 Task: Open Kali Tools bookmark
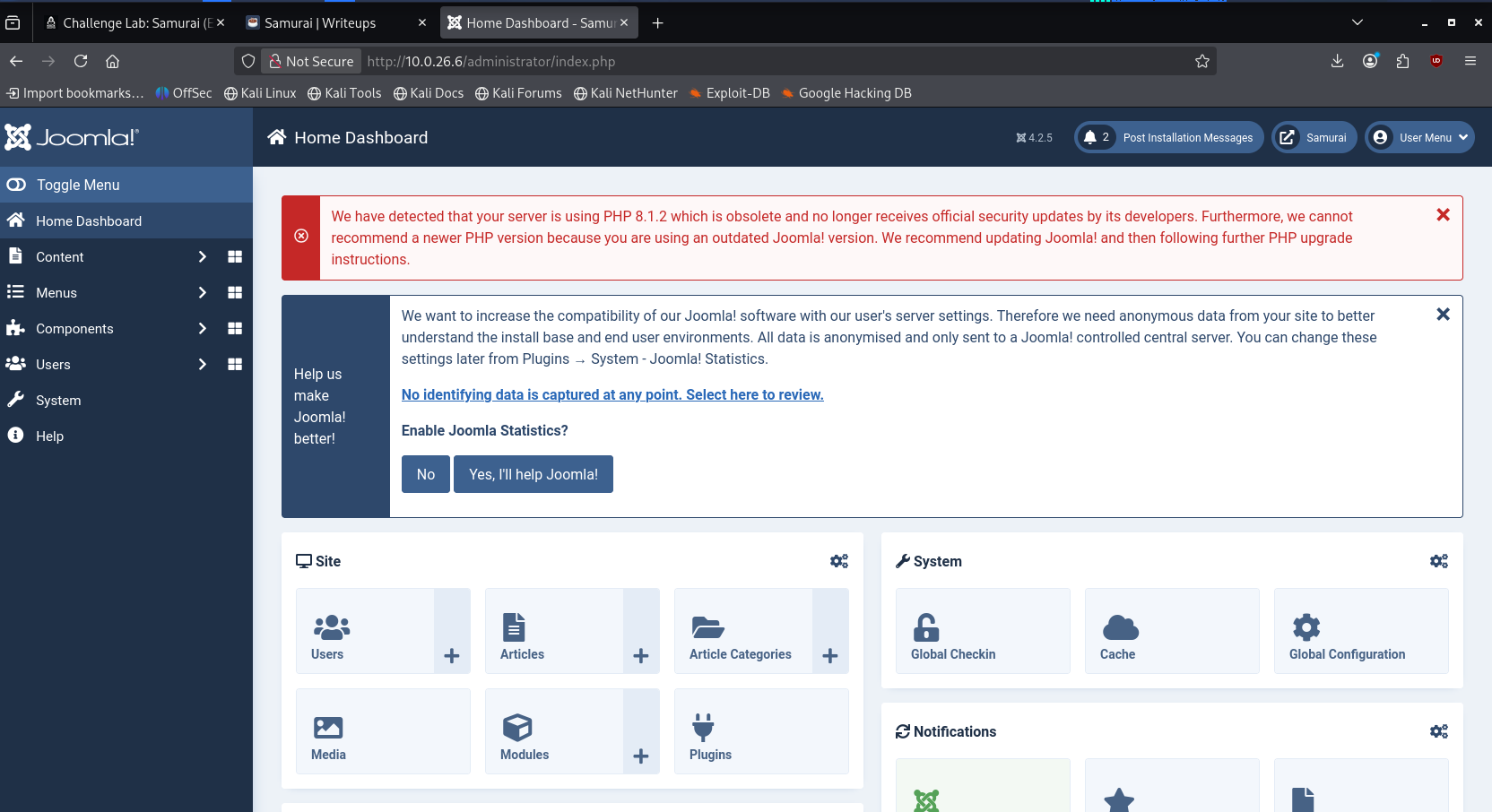coord(344,93)
